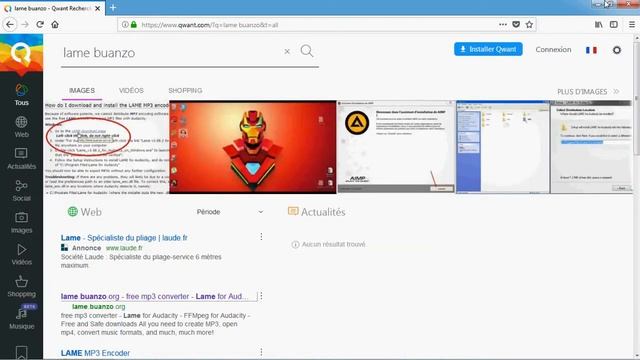640x360 pixels.
Task: Open the file explorer window thumbnail
Action: click(503, 147)
